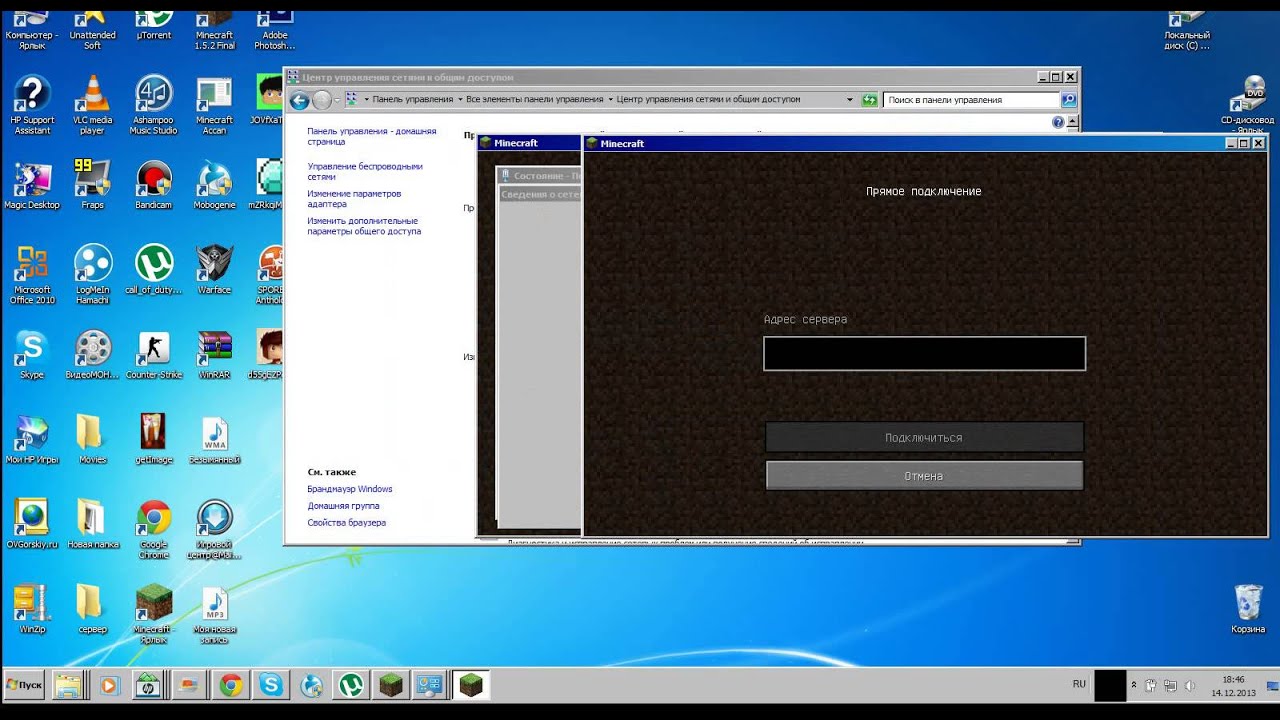Select LogMeIn Hamachi desktop icon
1280x720 pixels.
click(x=92, y=275)
